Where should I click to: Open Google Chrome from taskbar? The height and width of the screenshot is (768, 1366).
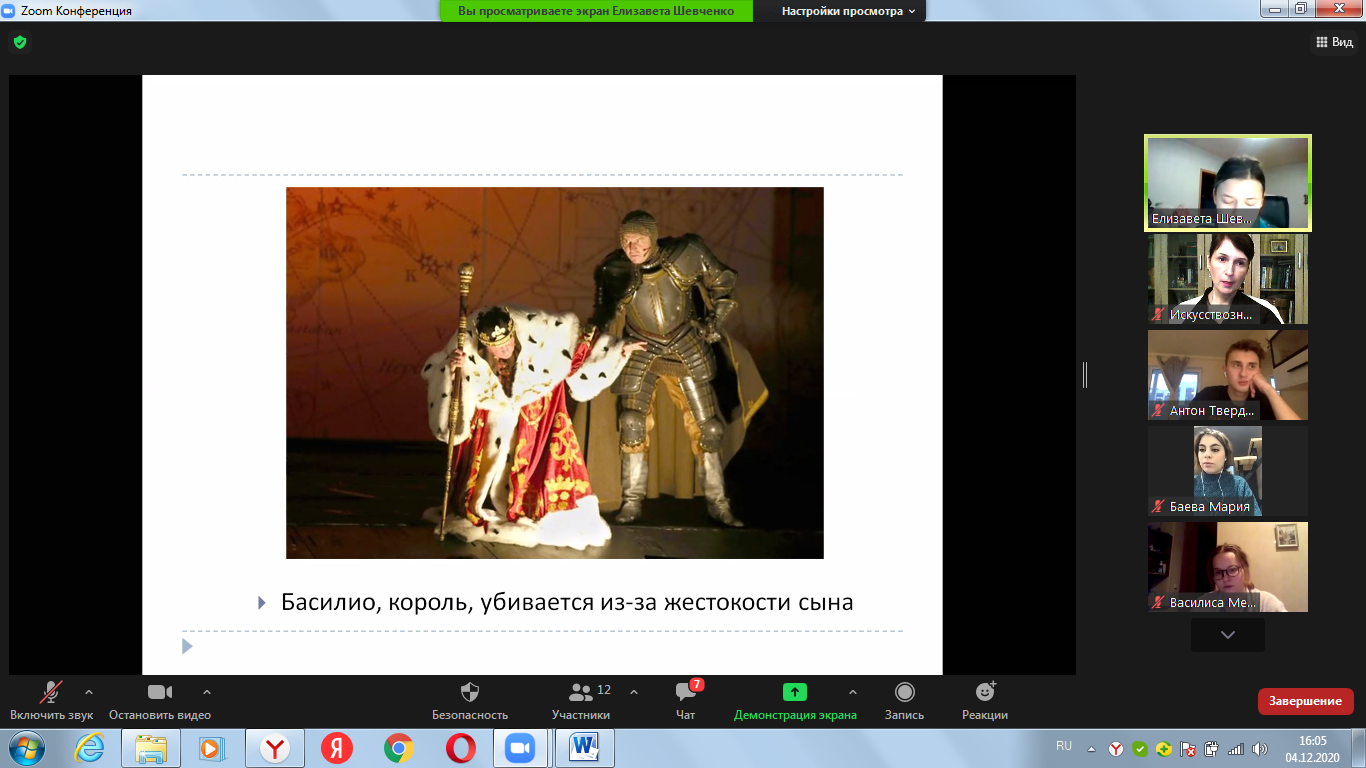pyautogui.click(x=398, y=748)
